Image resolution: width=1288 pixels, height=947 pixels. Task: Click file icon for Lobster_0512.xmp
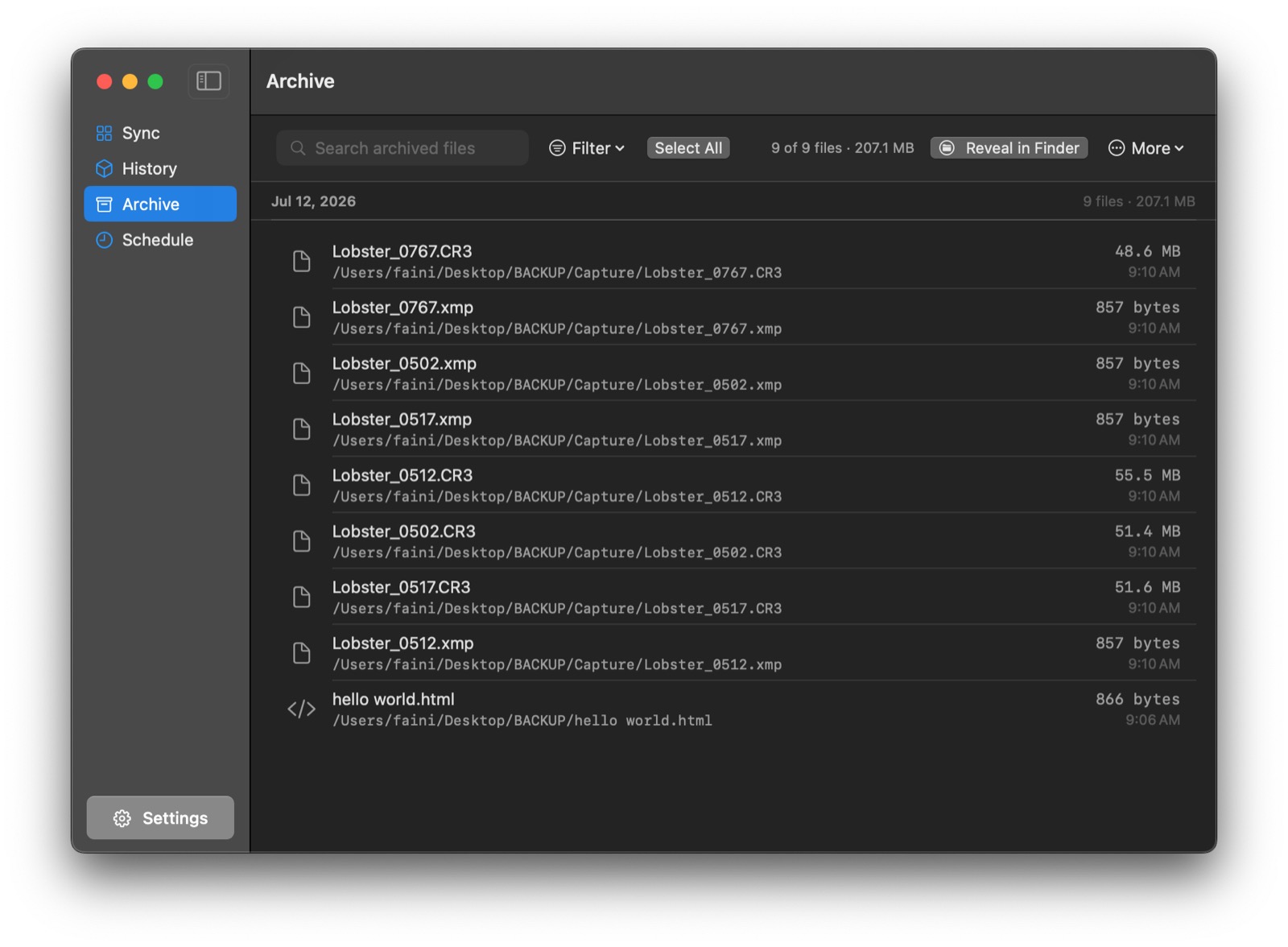tap(301, 653)
